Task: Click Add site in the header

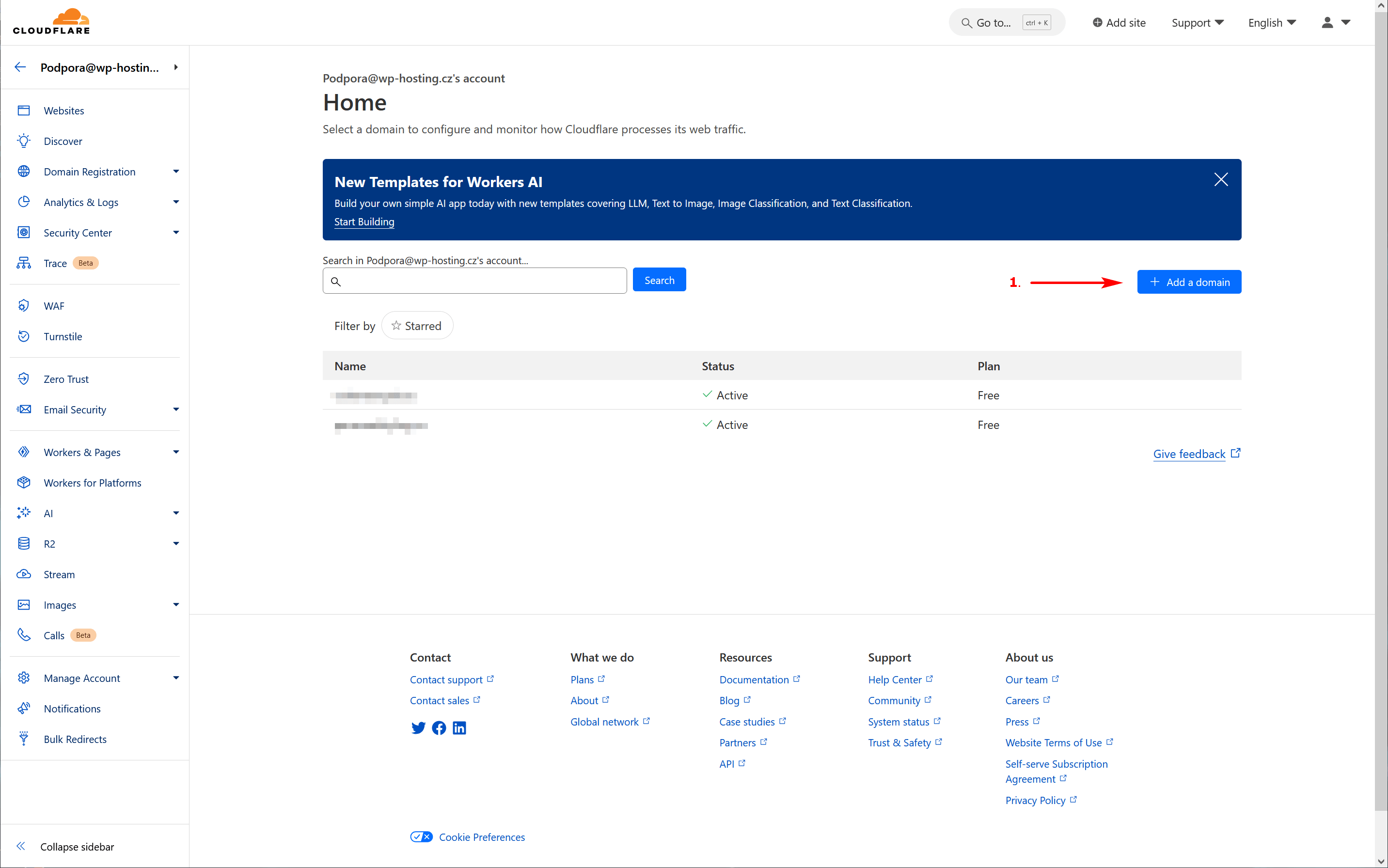Action: click(x=1119, y=22)
